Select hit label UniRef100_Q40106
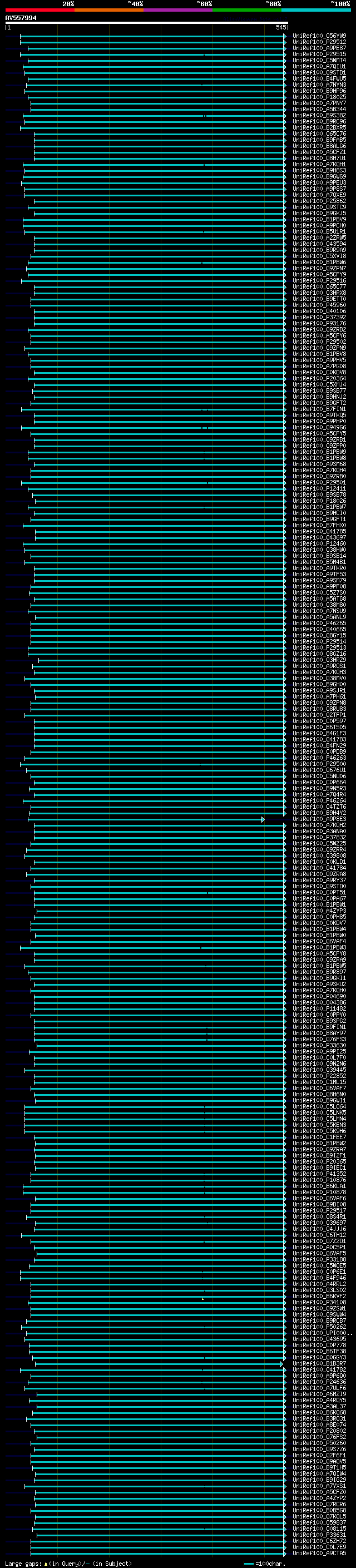Screen dimensions: 356x1568 coord(319,311)
